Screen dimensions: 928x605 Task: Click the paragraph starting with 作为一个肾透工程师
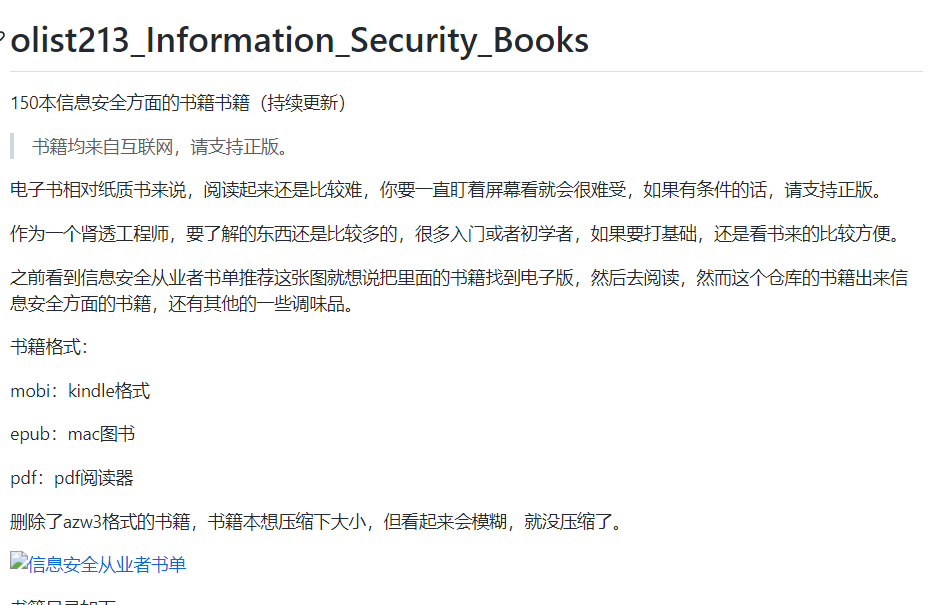tap(457, 234)
